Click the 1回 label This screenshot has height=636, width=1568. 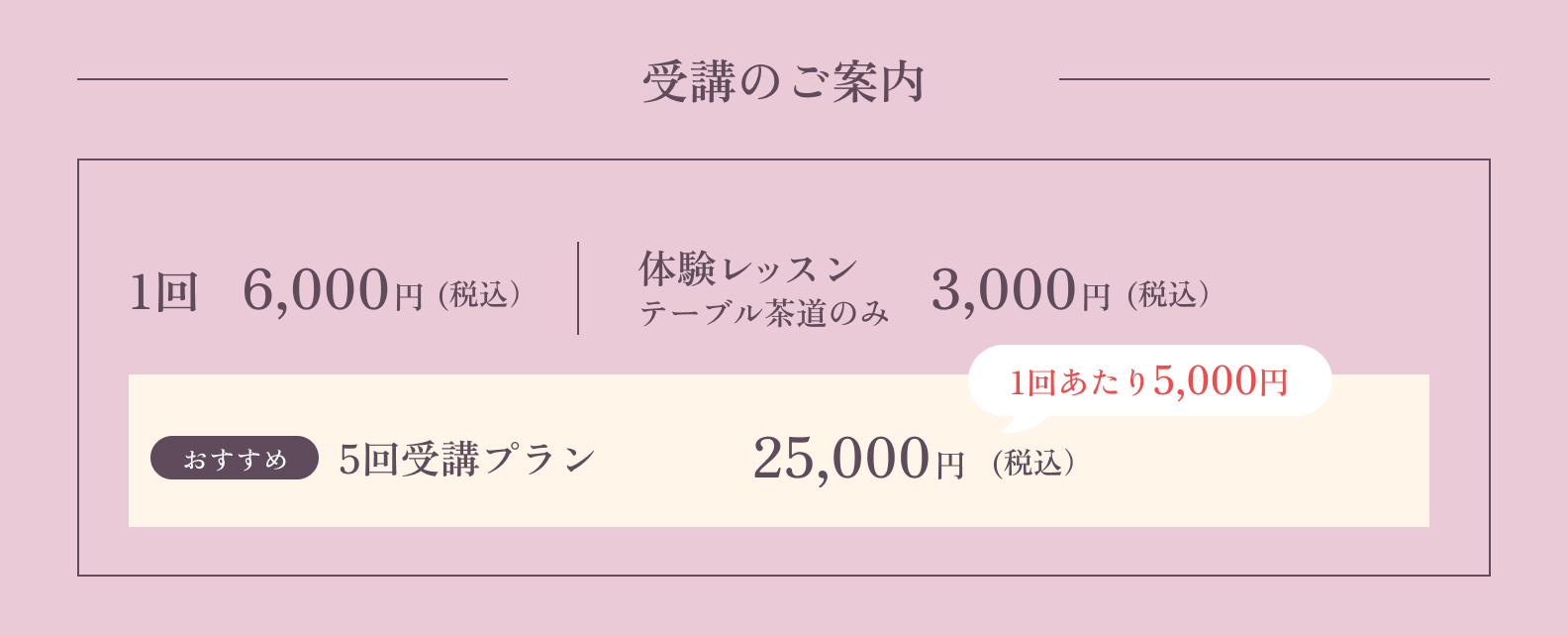pos(164,293)
